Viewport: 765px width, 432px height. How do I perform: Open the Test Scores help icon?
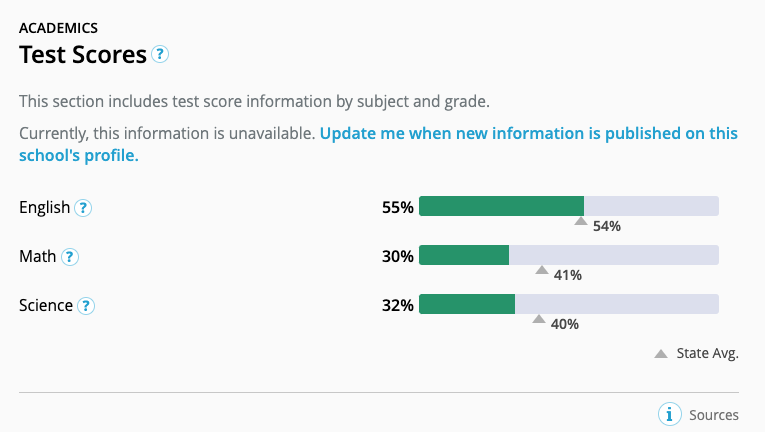click(160, 54)
